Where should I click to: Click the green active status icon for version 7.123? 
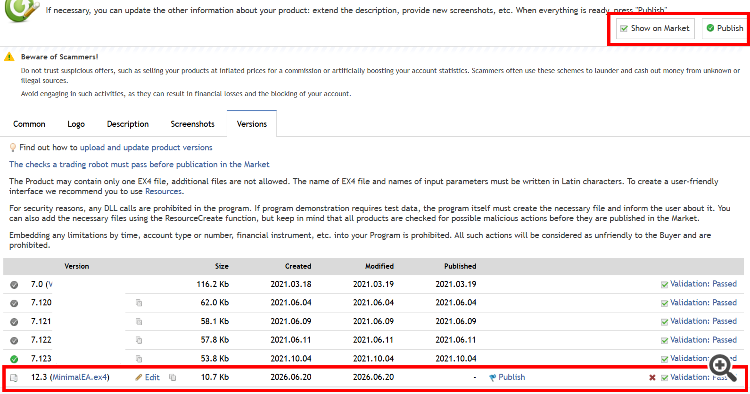pos(14,359)
